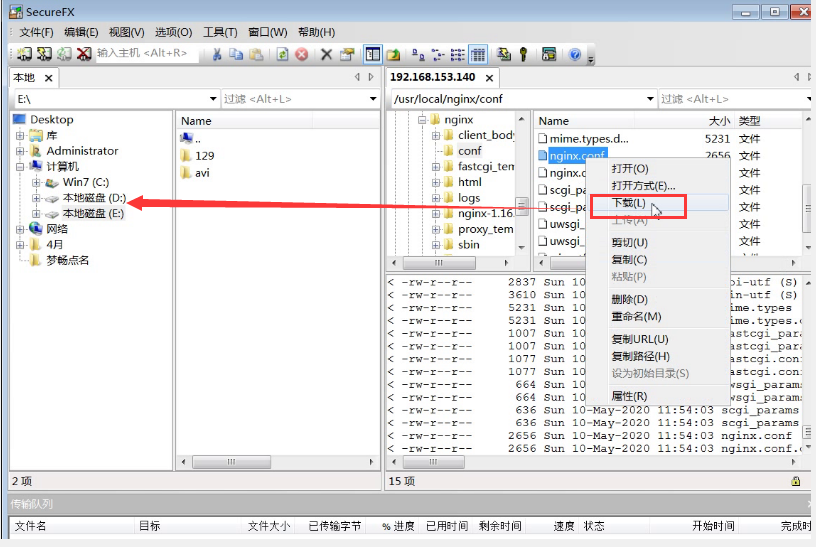Open the 工具(T) menu
816x547 pixels.
click(220, 32)
